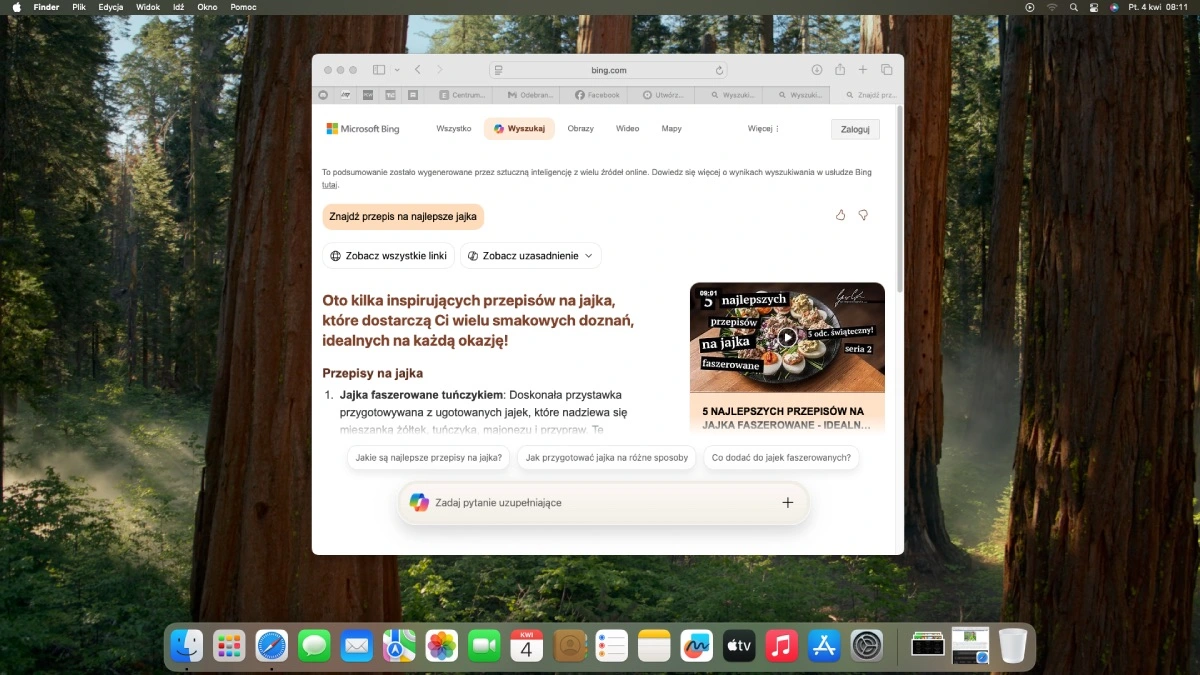Click the globe icon before Zobacz wszystkie linki

(x=335, y=255)
